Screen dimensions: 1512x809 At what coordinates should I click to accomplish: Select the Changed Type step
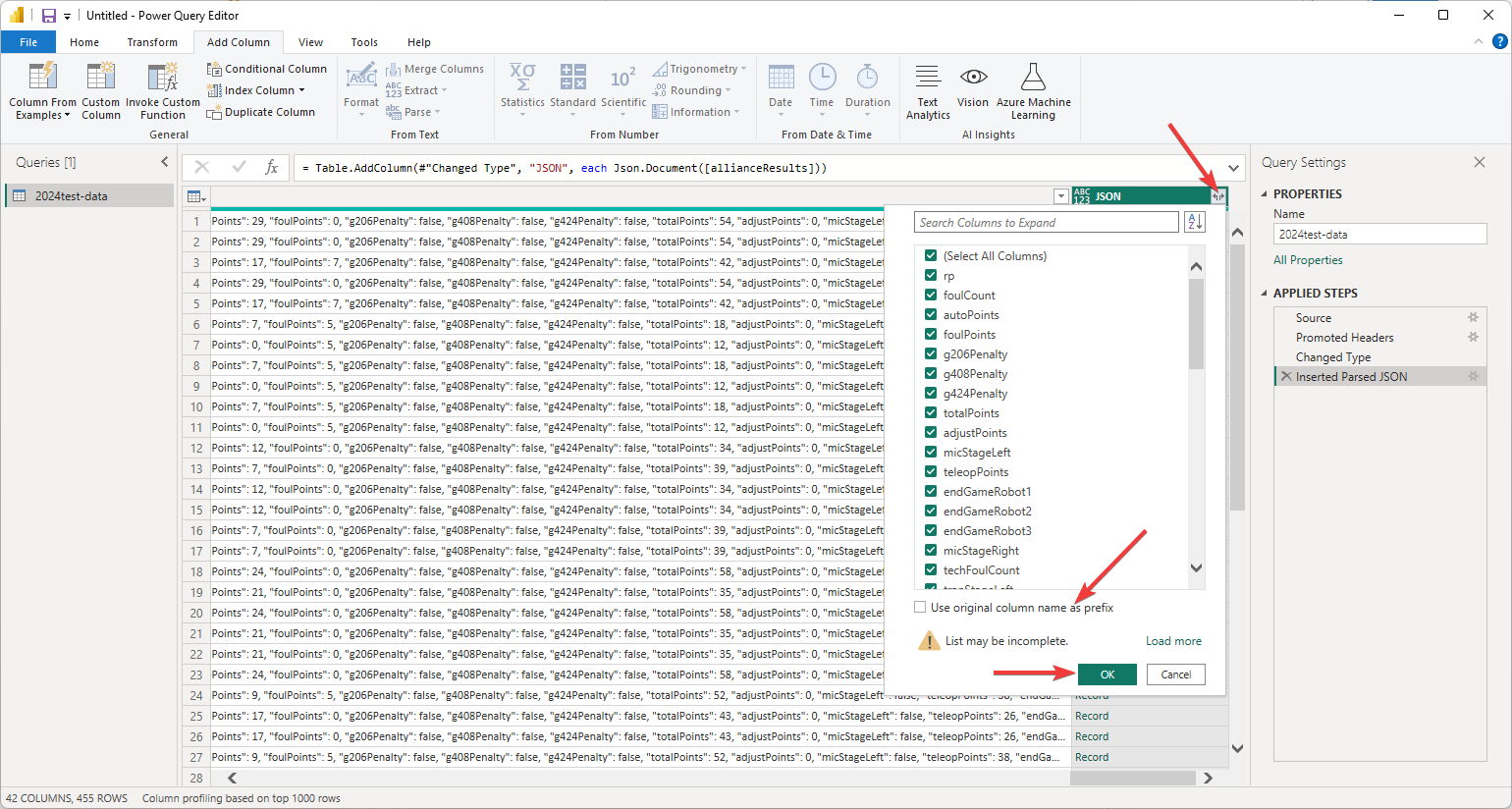1333,357
